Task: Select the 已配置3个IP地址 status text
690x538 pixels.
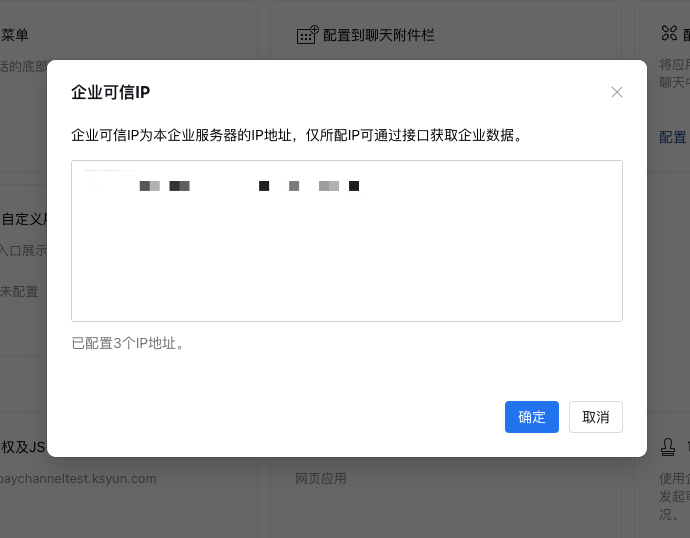Action: [128, 343]
